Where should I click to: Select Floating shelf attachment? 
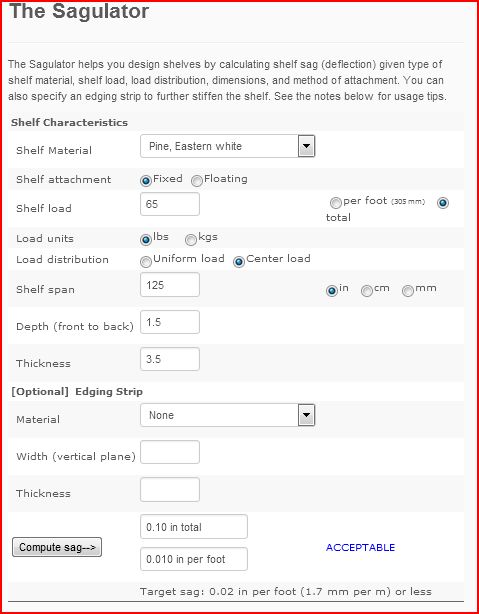pyautogui.click(x=197, y=181)
